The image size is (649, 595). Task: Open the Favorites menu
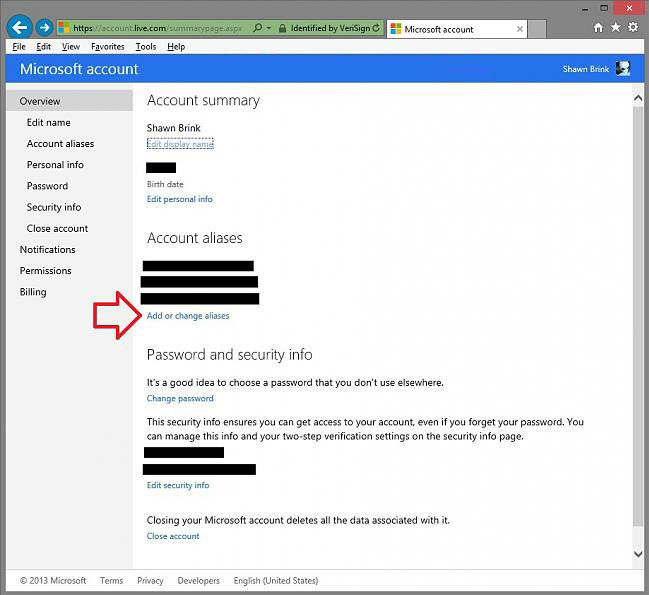(x=108, y=47)
